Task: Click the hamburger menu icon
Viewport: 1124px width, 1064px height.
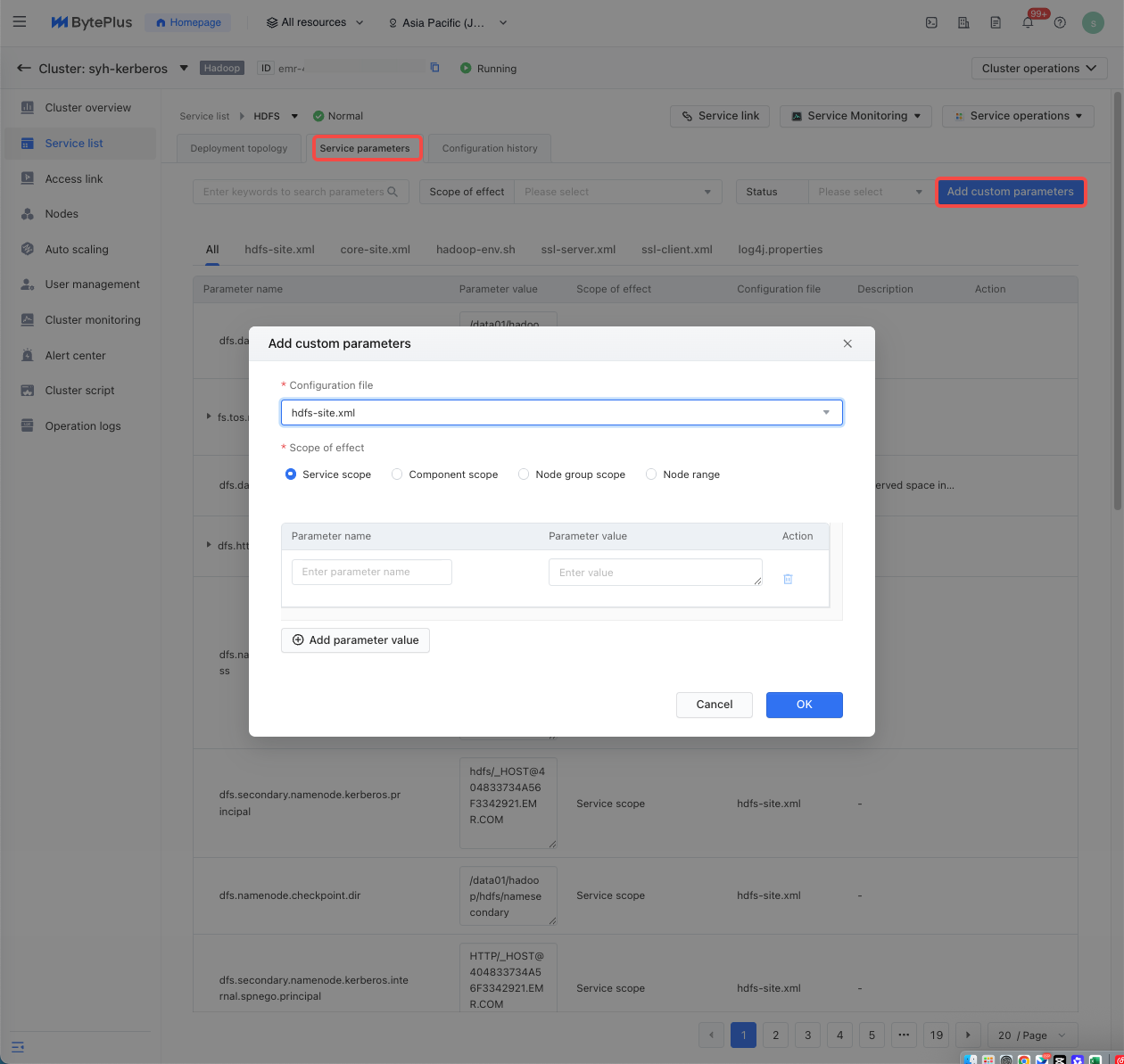Action: coord(20,22)
